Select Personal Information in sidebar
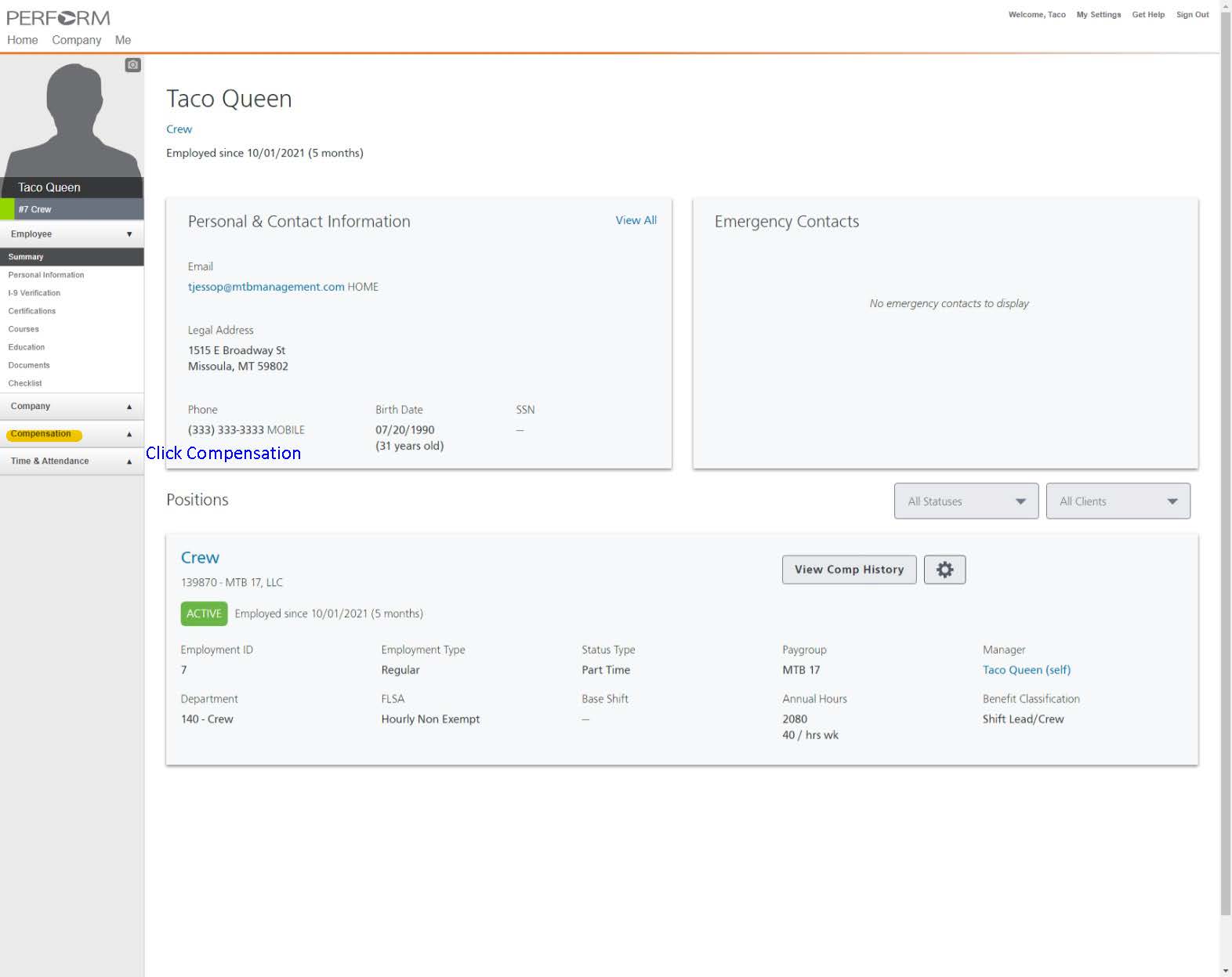 (x=46, y=275)
